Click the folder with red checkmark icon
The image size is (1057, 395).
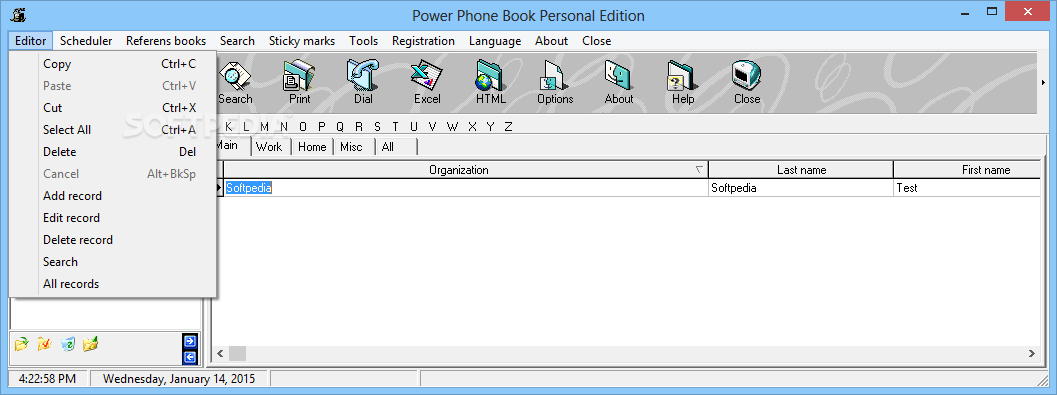[x=44, y=344]
